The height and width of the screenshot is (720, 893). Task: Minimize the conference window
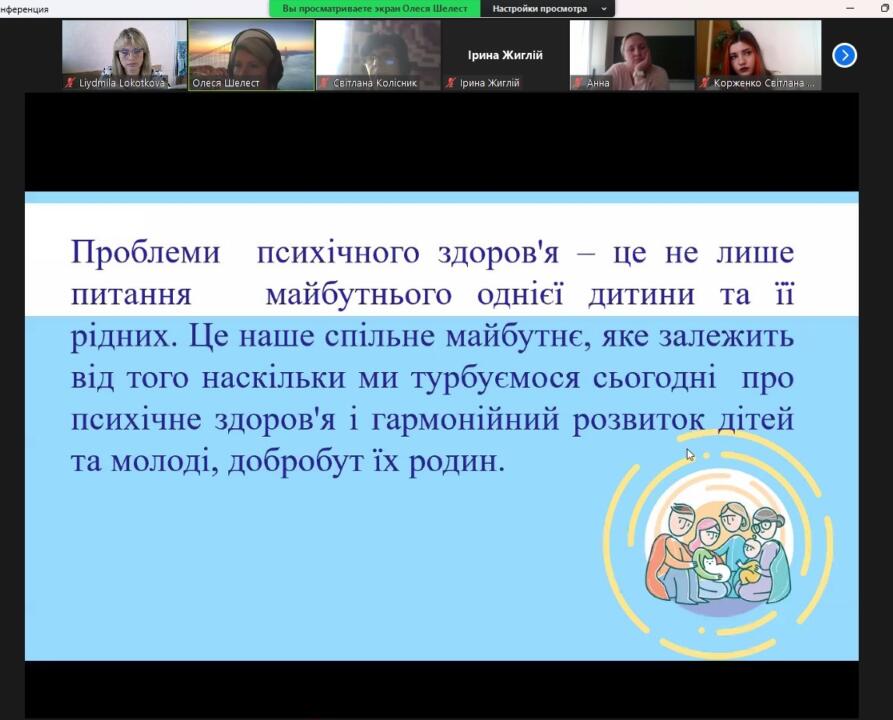pos(850,8)
